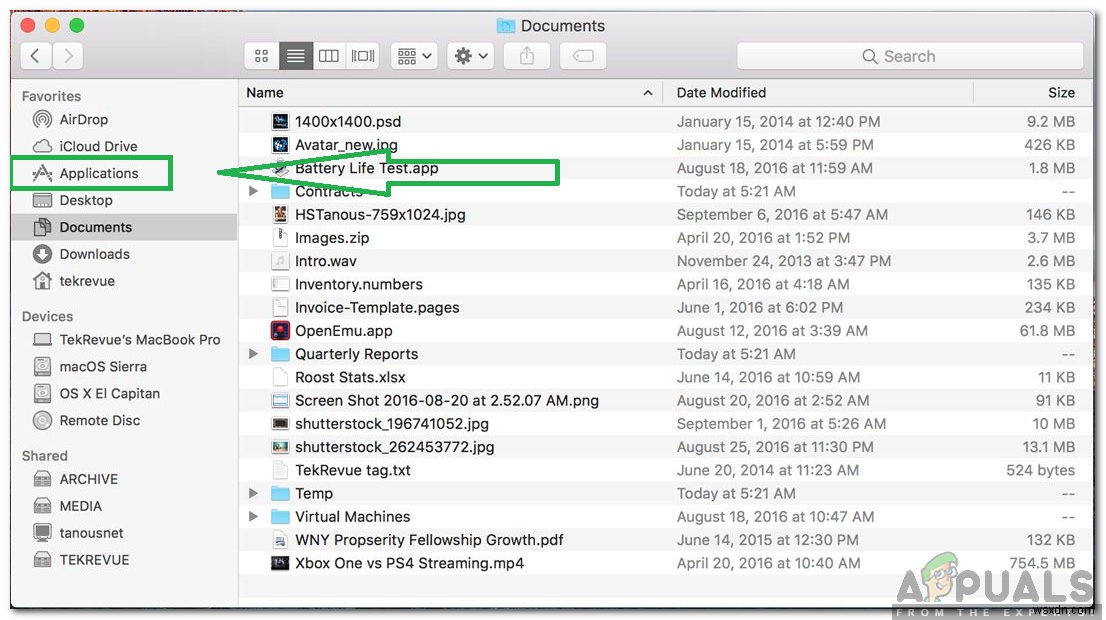
Task: Select Remote Disc under Devices
Action: point(92,420)
